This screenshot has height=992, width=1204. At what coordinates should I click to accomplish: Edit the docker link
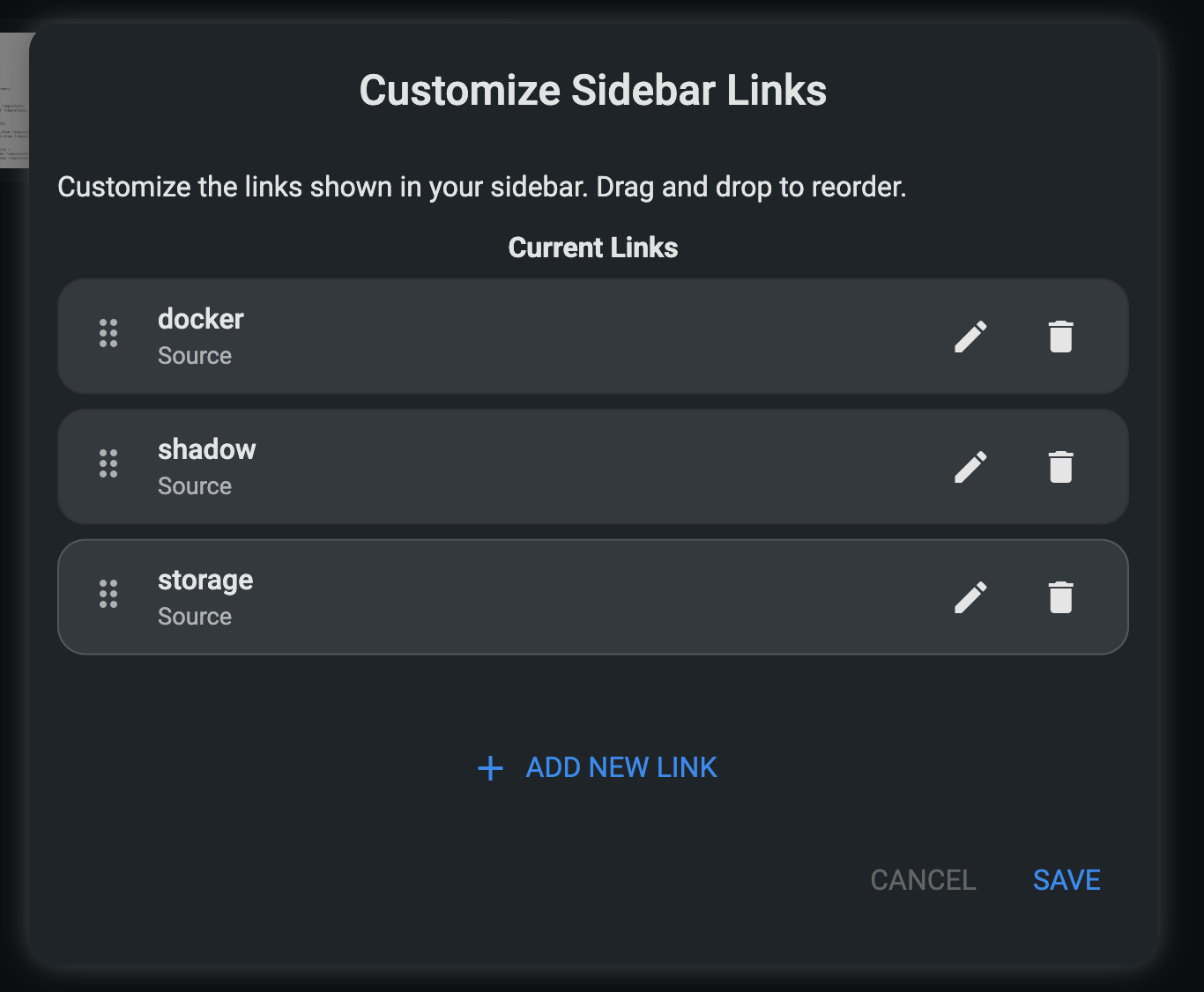970,337
